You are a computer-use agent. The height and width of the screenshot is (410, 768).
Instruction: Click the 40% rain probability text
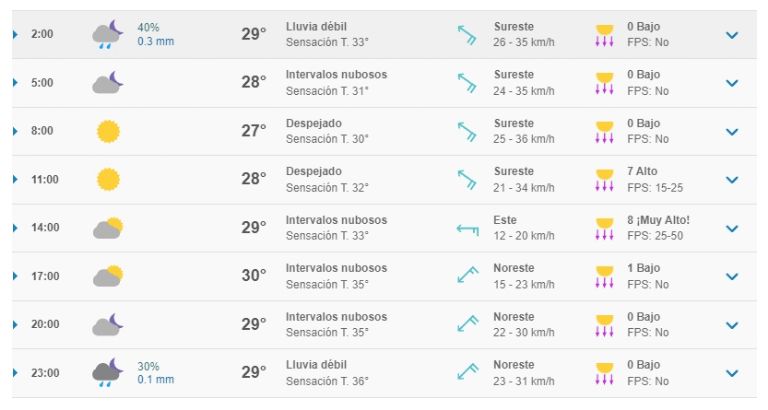point(148,27)
